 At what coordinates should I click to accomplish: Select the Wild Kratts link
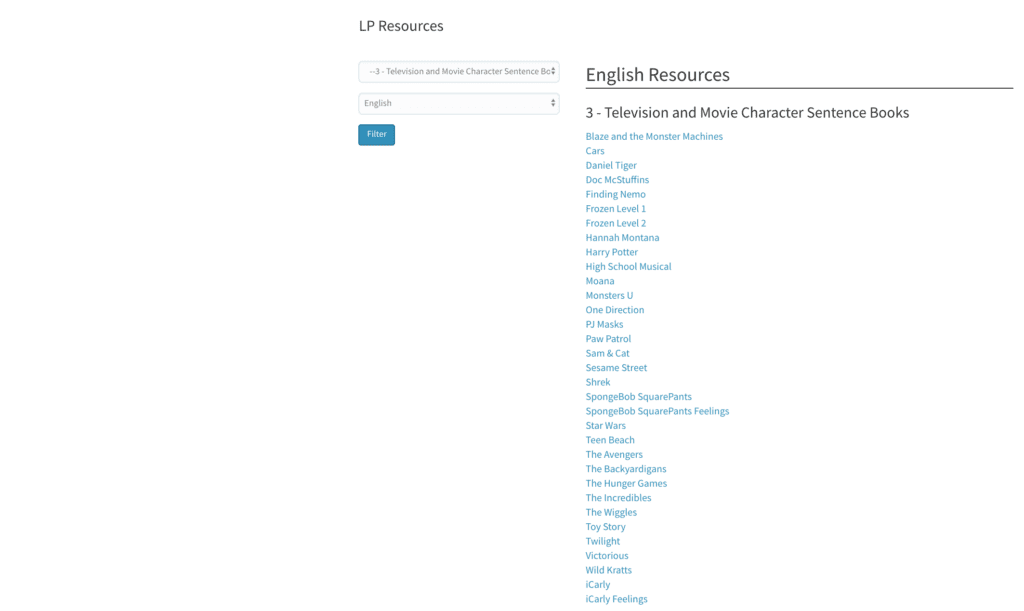coord(608,570)
